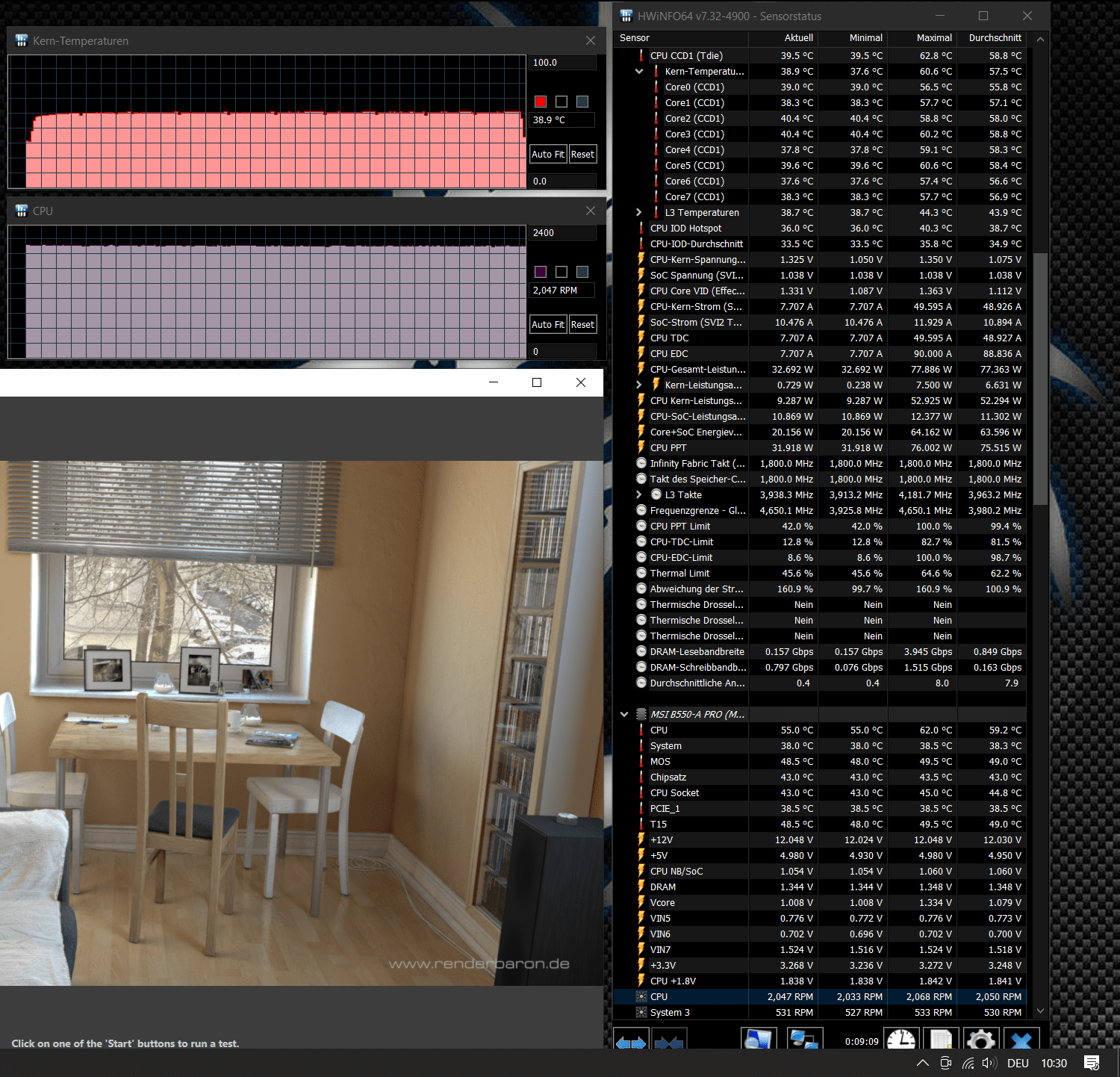Image resolution: width=1120 pixels, height=1077 pixels.
Task: Open the taskbar clock showing 10:30
Action: click(1054, 1063)
